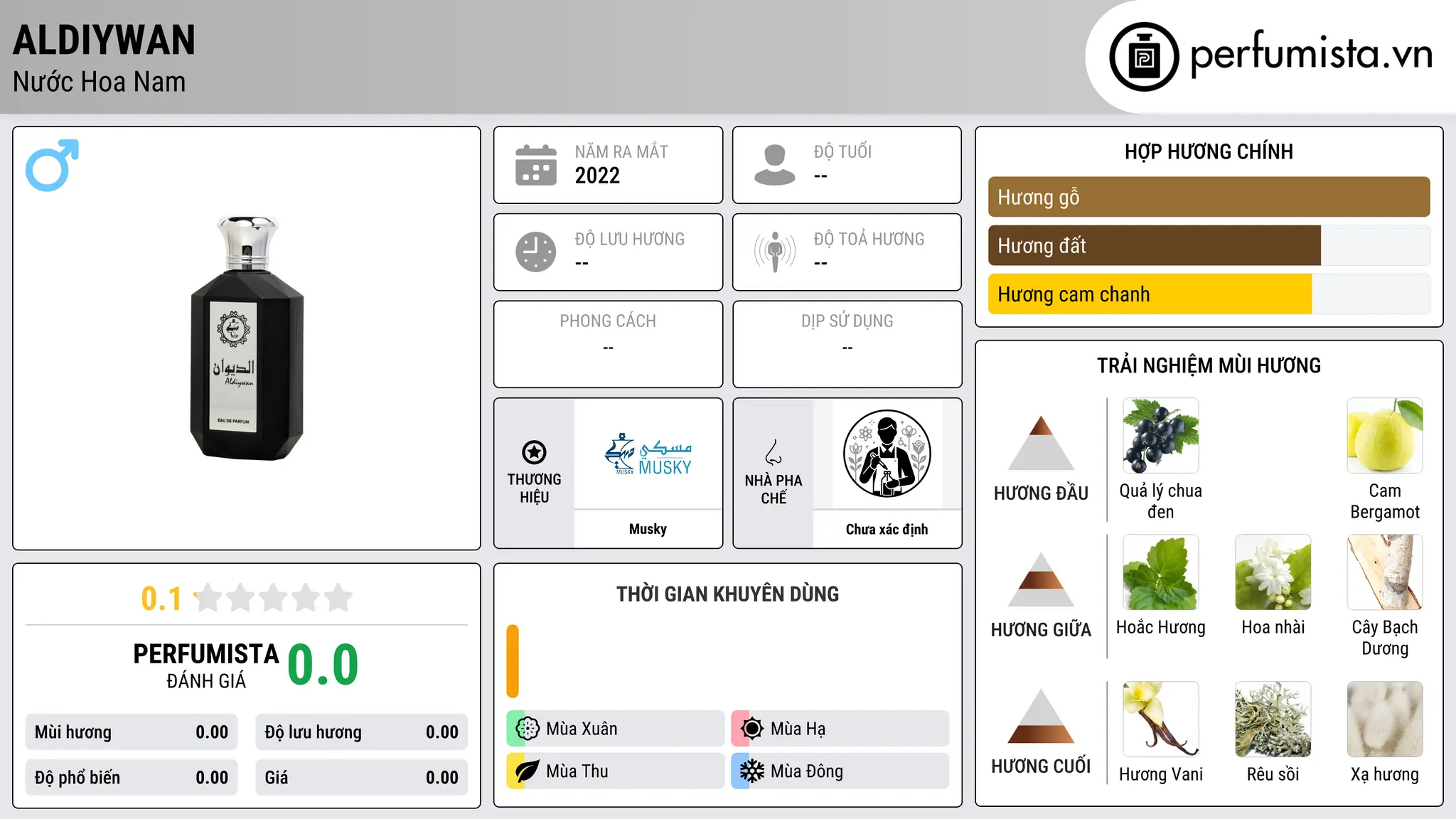
Task: Select the Hoa nhài note image
Action: (x=1273, y=572)
